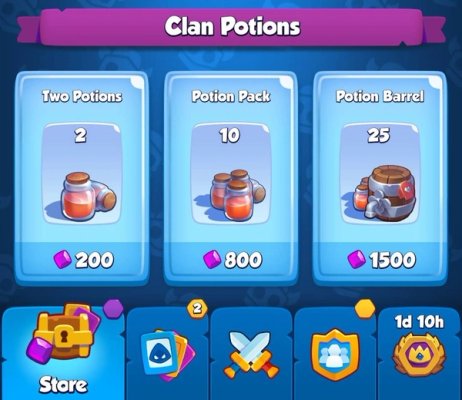This screenshot has width=462, height=400.
Task: Click the notification badge showing 2
Action: point(197,309)
